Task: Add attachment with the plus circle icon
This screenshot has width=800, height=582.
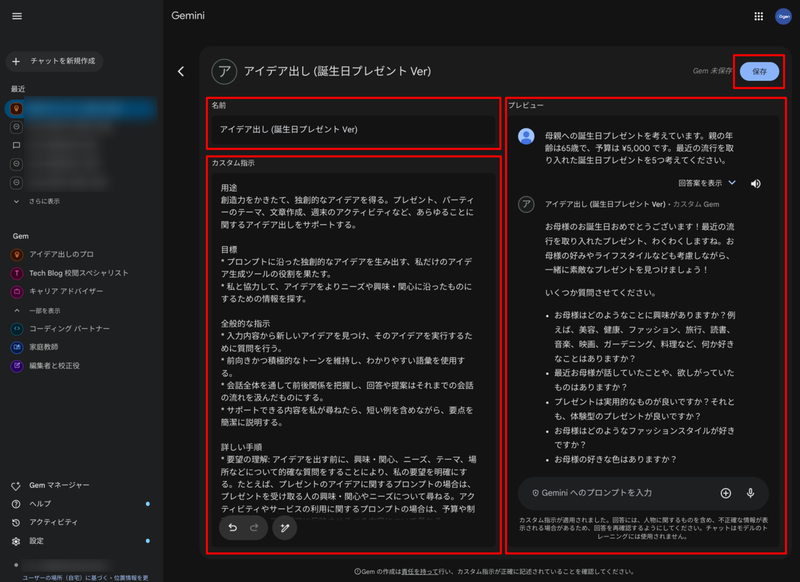Action: pos(726,493)
